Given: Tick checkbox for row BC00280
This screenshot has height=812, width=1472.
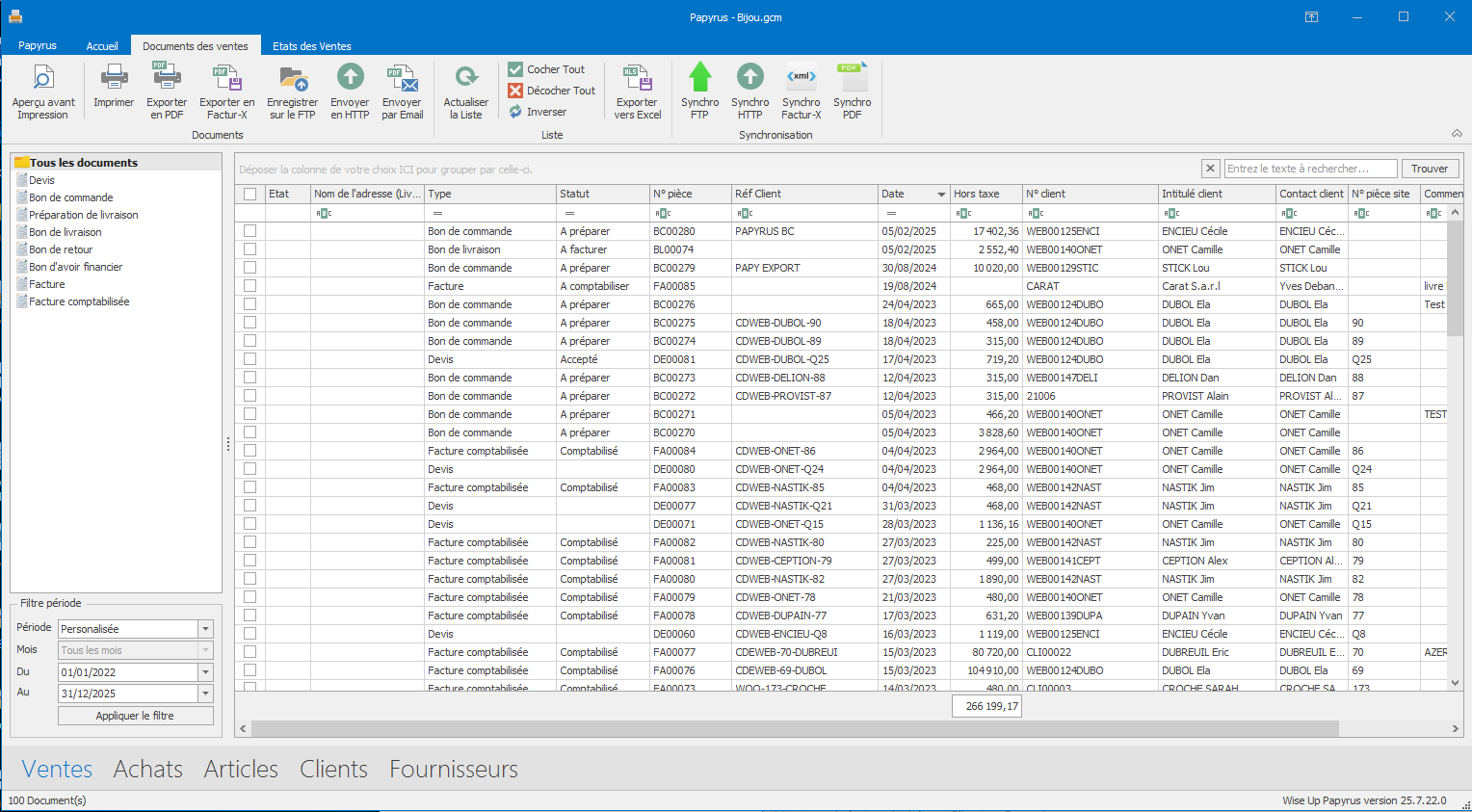Looking at the screenshot, I should coord(250,231).
